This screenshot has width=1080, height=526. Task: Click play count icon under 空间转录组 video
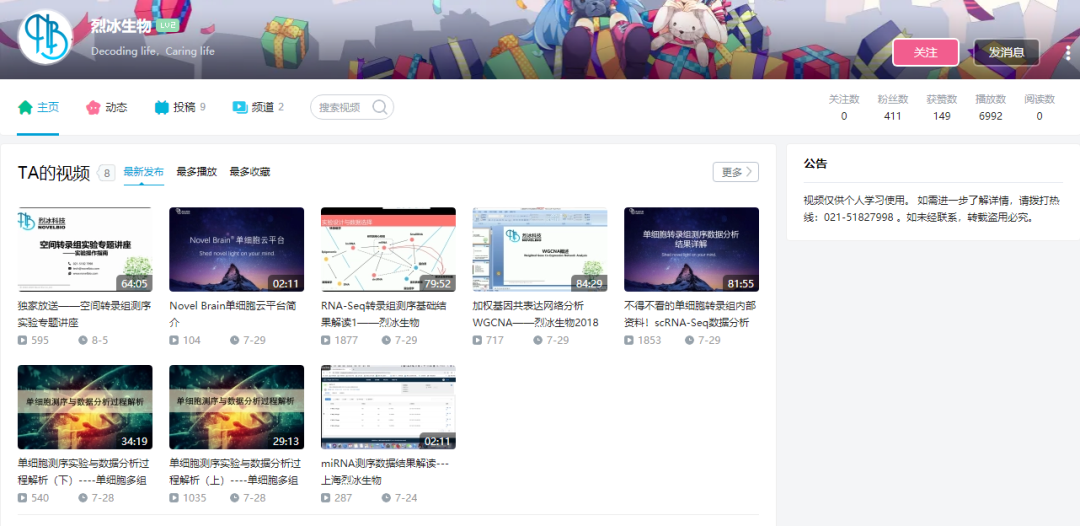pos(23,340)
